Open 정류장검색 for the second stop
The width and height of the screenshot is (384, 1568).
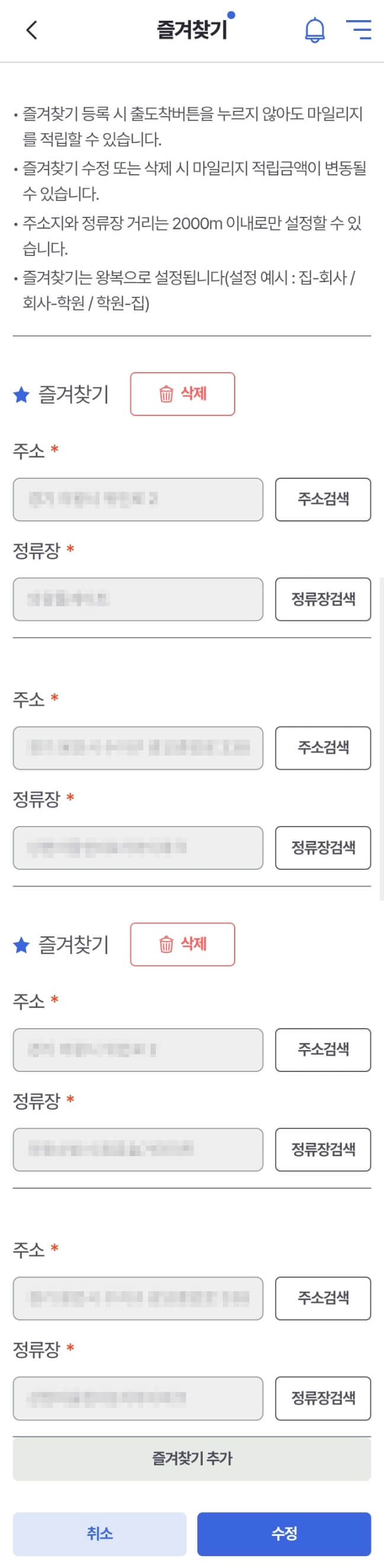[x=322, y=849]
